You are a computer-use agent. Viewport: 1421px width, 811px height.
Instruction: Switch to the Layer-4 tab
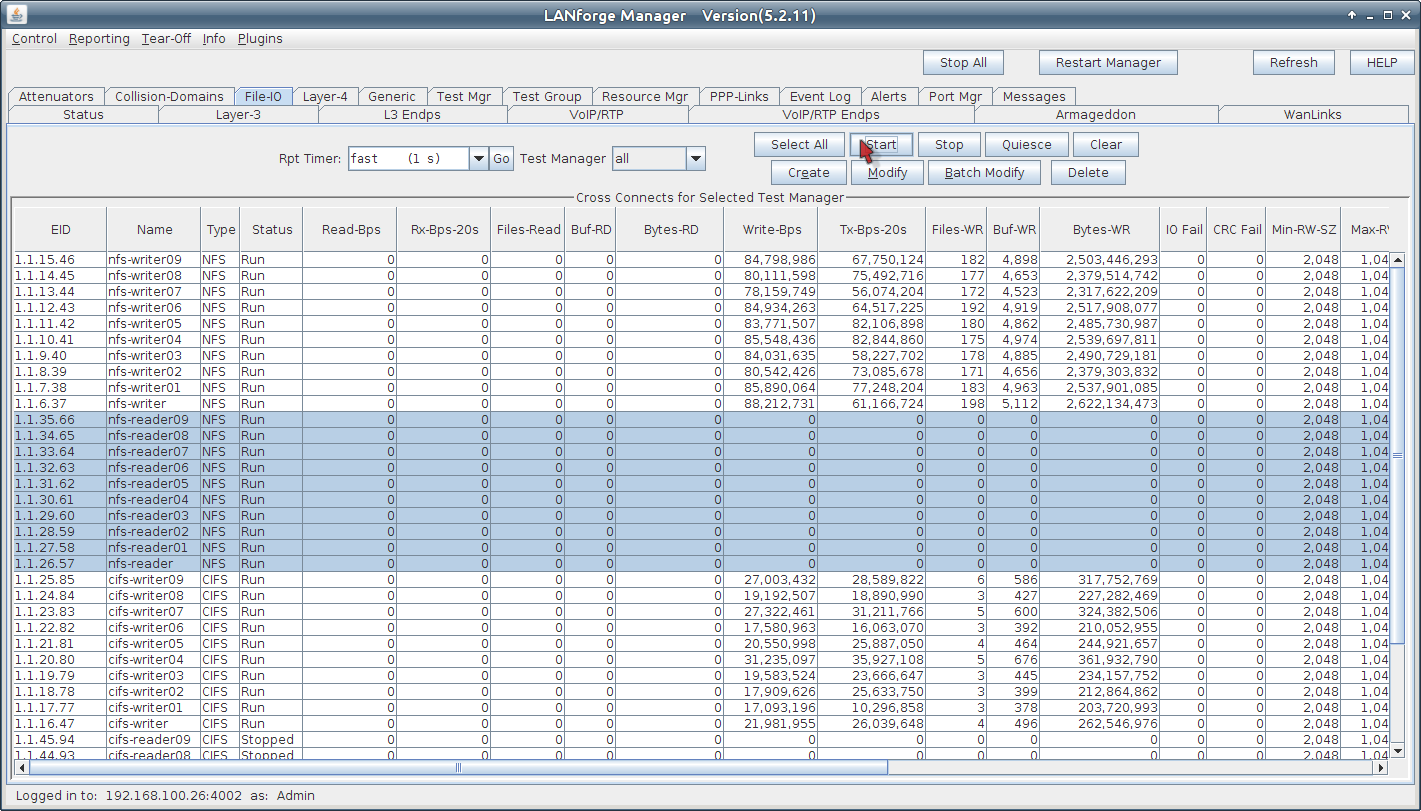pyautogui.click(x=325, y=97)
